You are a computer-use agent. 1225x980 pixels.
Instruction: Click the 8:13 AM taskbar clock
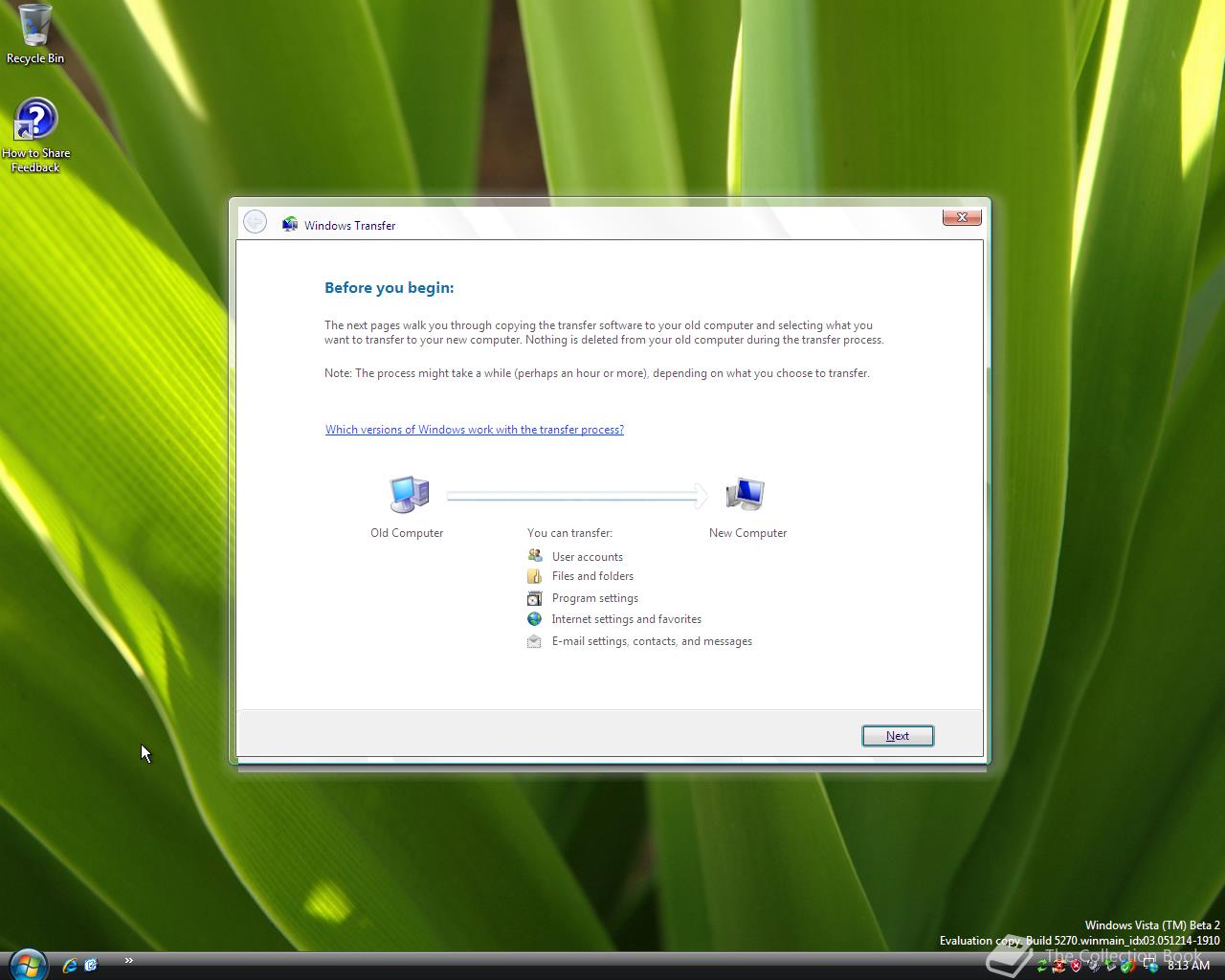pos(1189,966)
